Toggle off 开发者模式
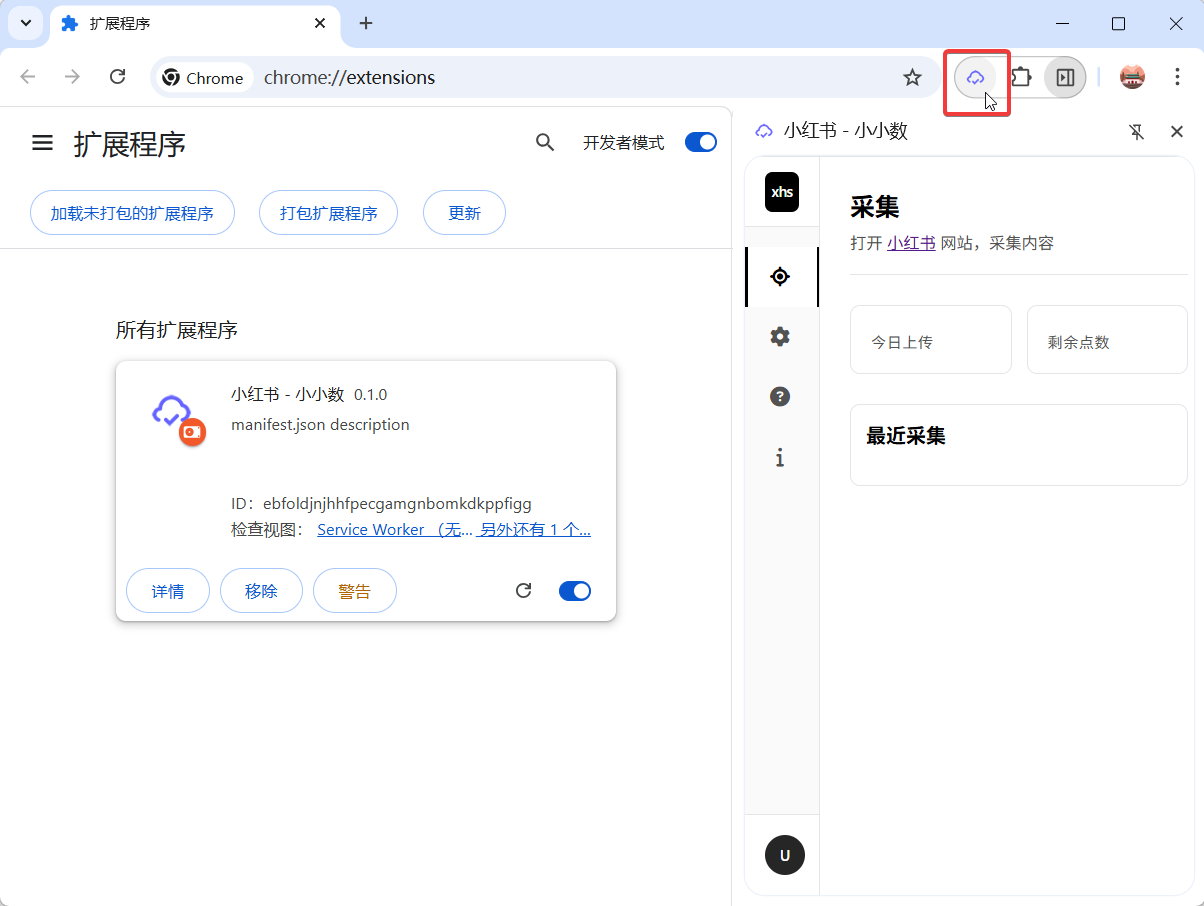This screenshot has height=906, width=1204. click(701, 142)
